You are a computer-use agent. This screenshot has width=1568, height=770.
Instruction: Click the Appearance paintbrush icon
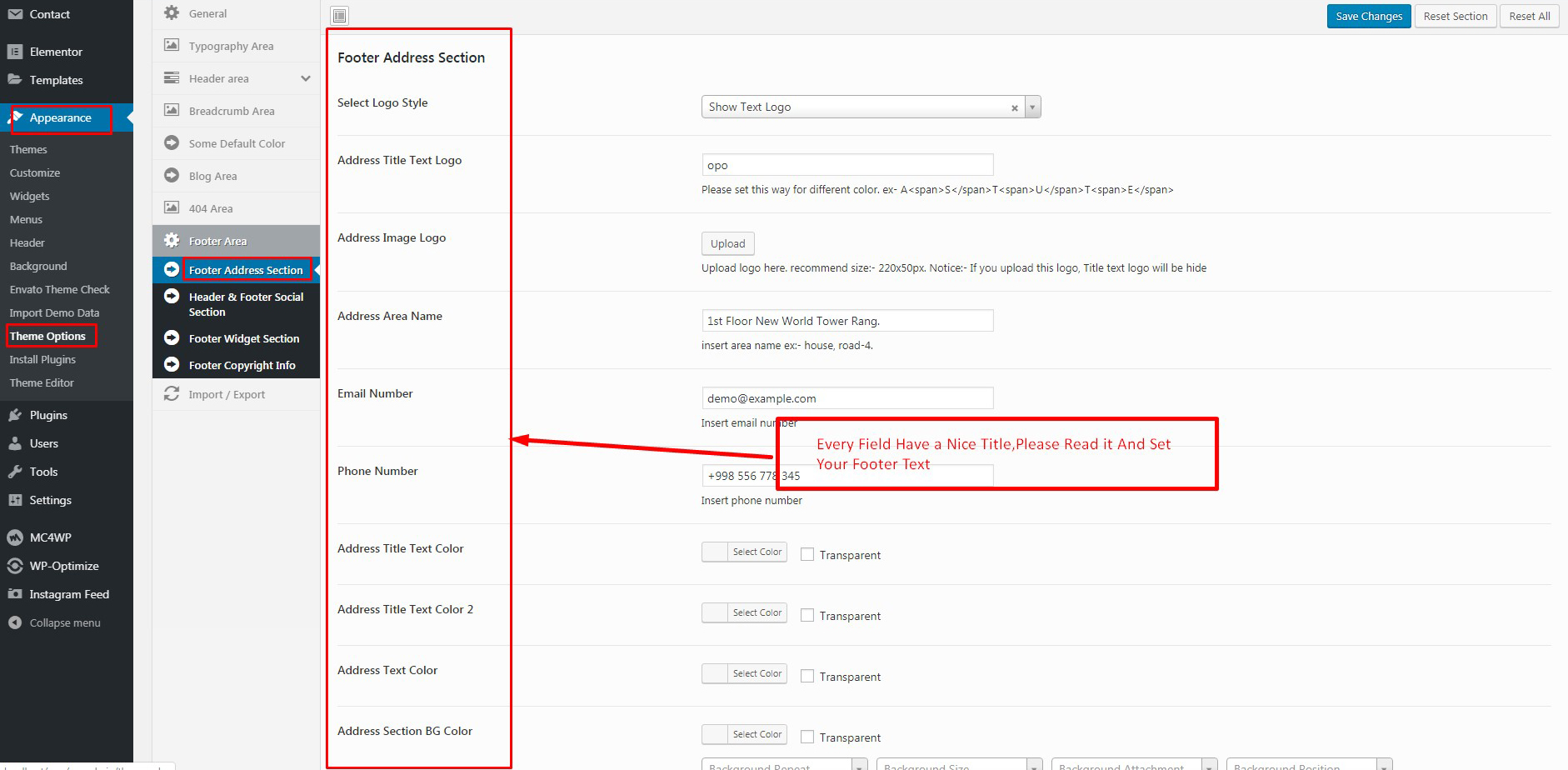click(x=15, y=117)
